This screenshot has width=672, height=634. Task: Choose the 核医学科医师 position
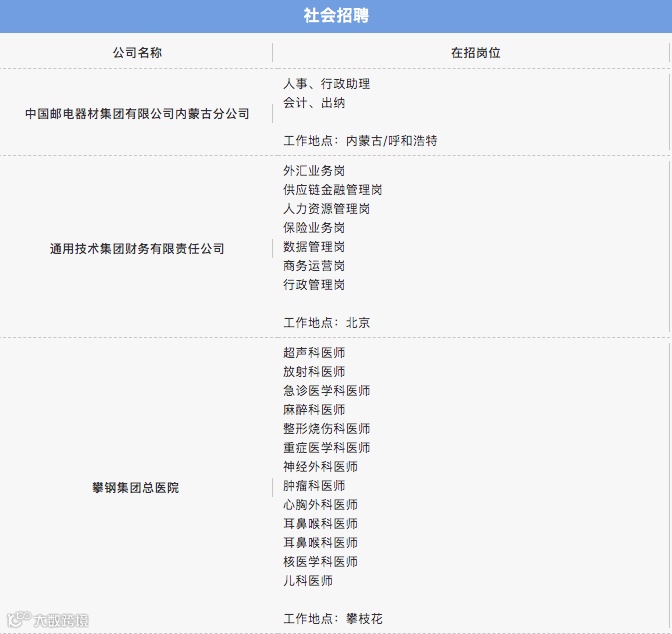pos(321,562)
